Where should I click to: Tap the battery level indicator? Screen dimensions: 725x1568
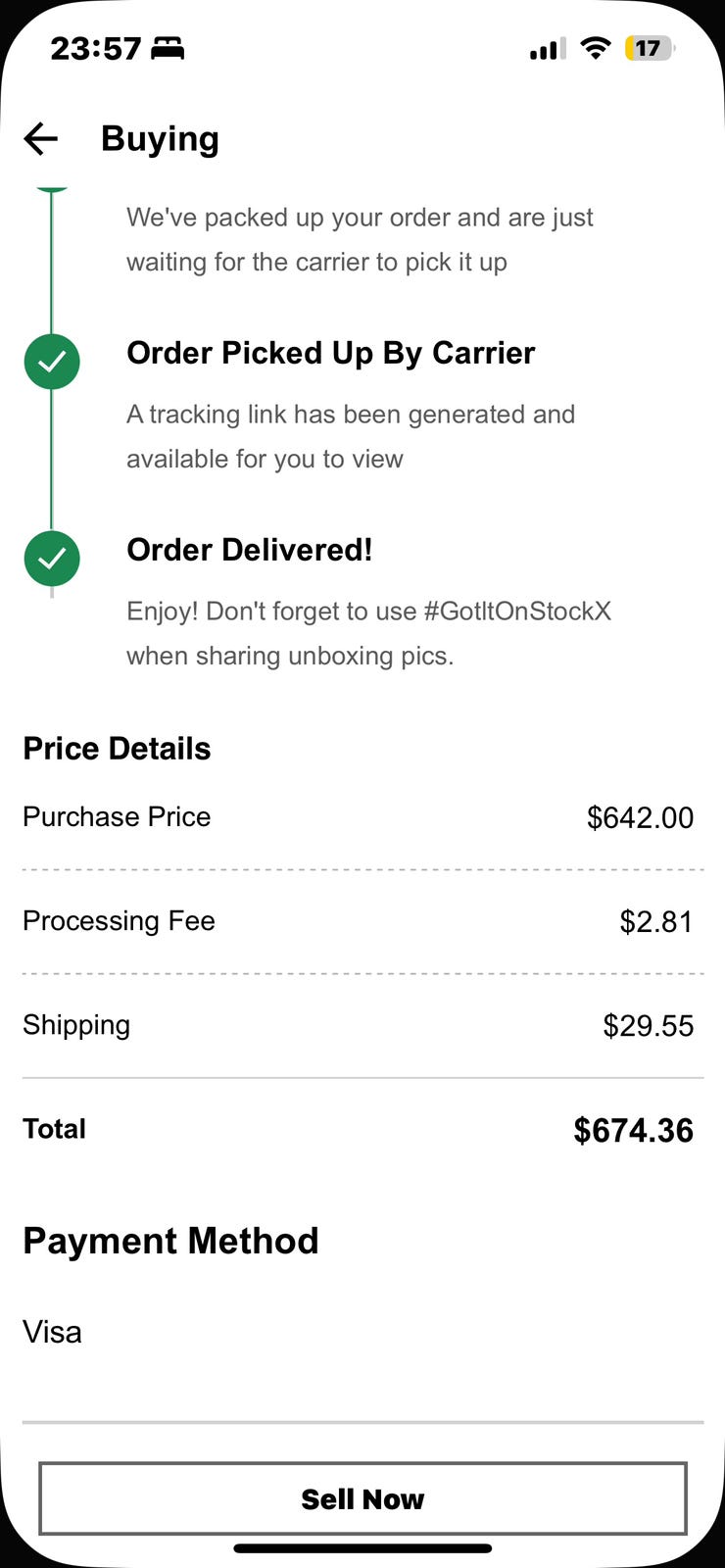tap(649, 48)
